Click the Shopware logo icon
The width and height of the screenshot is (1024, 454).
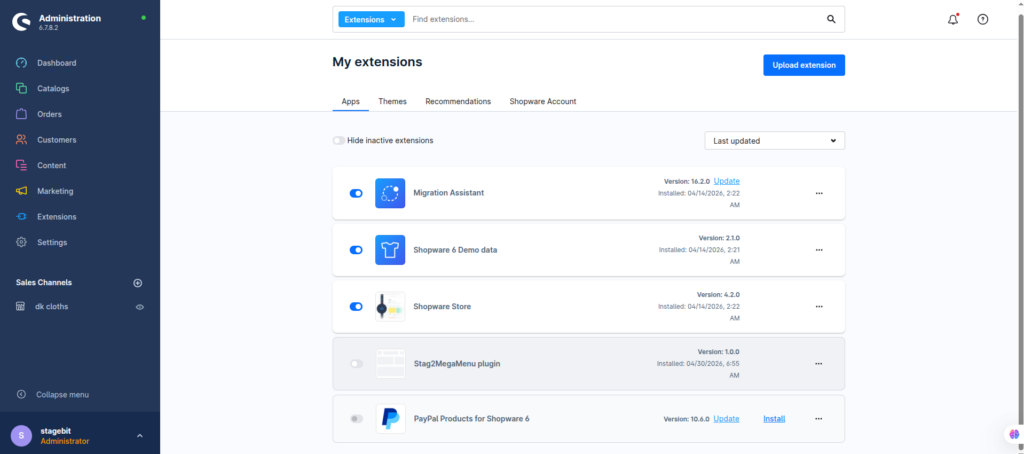(x=21, y=22)
